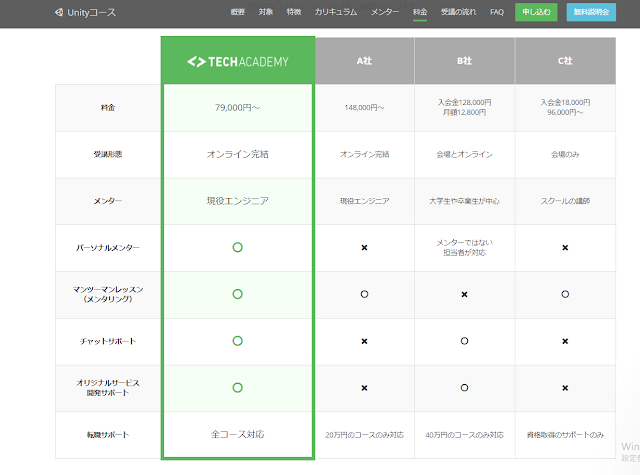Screen dimensions: 640x475
Task: Click the スクールの講師 cell
Action: pyautogui.click(x=565, y=201)
